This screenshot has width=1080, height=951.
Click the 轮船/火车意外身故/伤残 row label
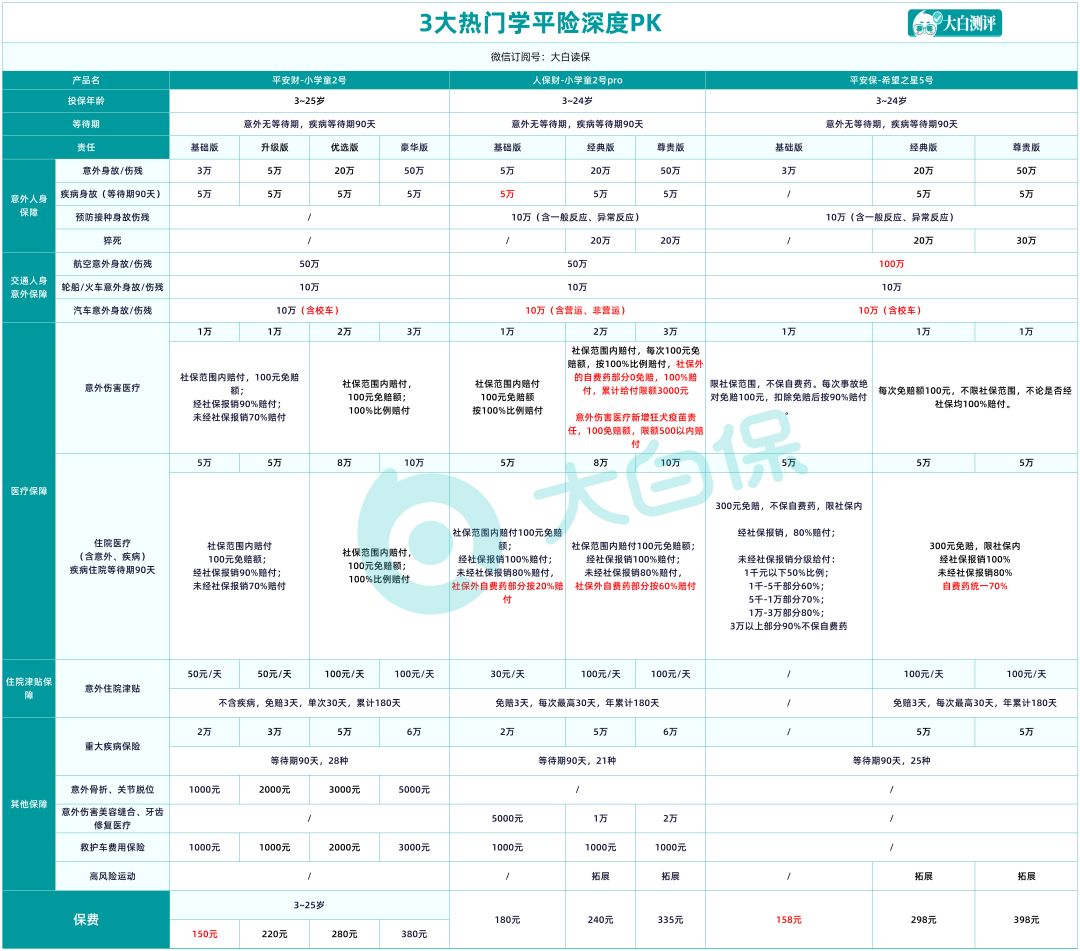[x=112, y=287]
